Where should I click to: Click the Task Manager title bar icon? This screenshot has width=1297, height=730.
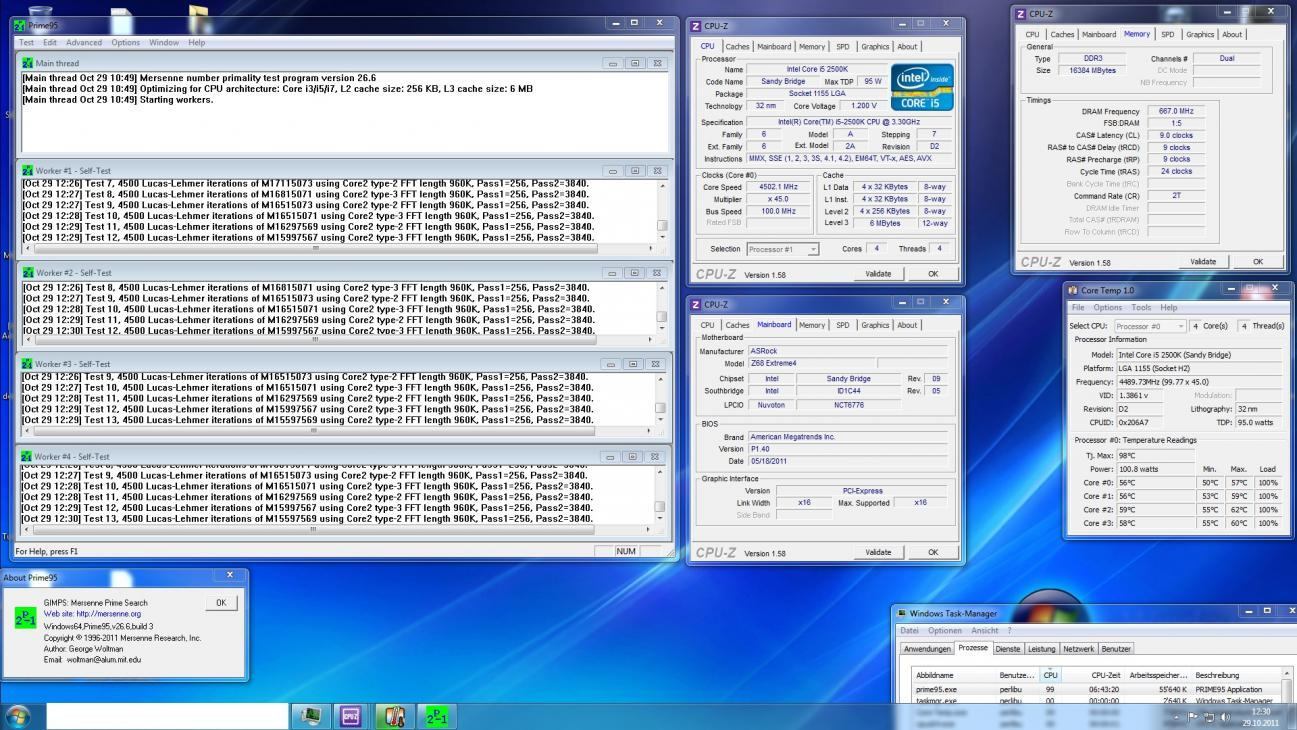(x=901, y=613)
